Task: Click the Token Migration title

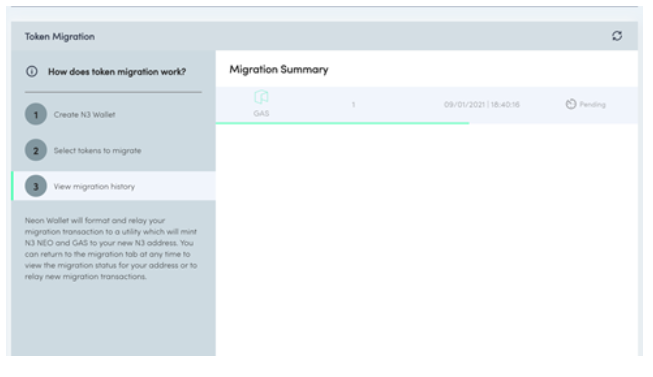Action: 60,37
